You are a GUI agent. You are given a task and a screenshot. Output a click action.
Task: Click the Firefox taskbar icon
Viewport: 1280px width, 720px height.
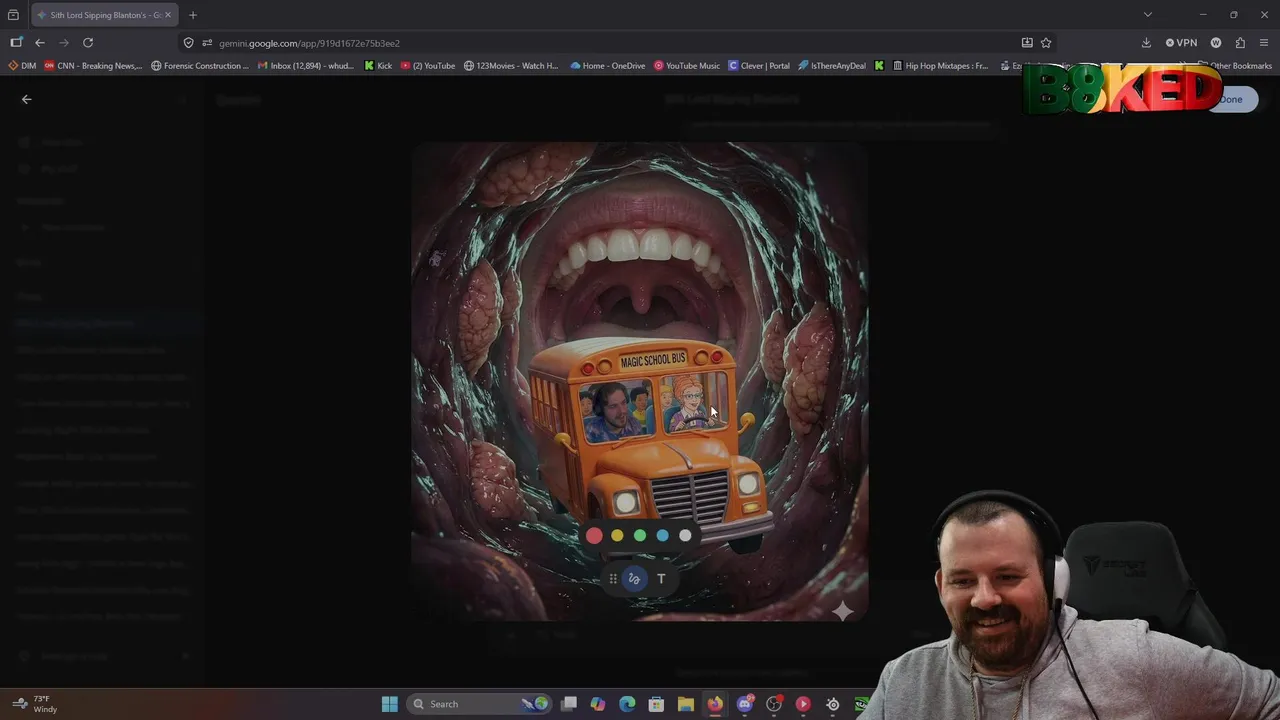click(715, 704)
